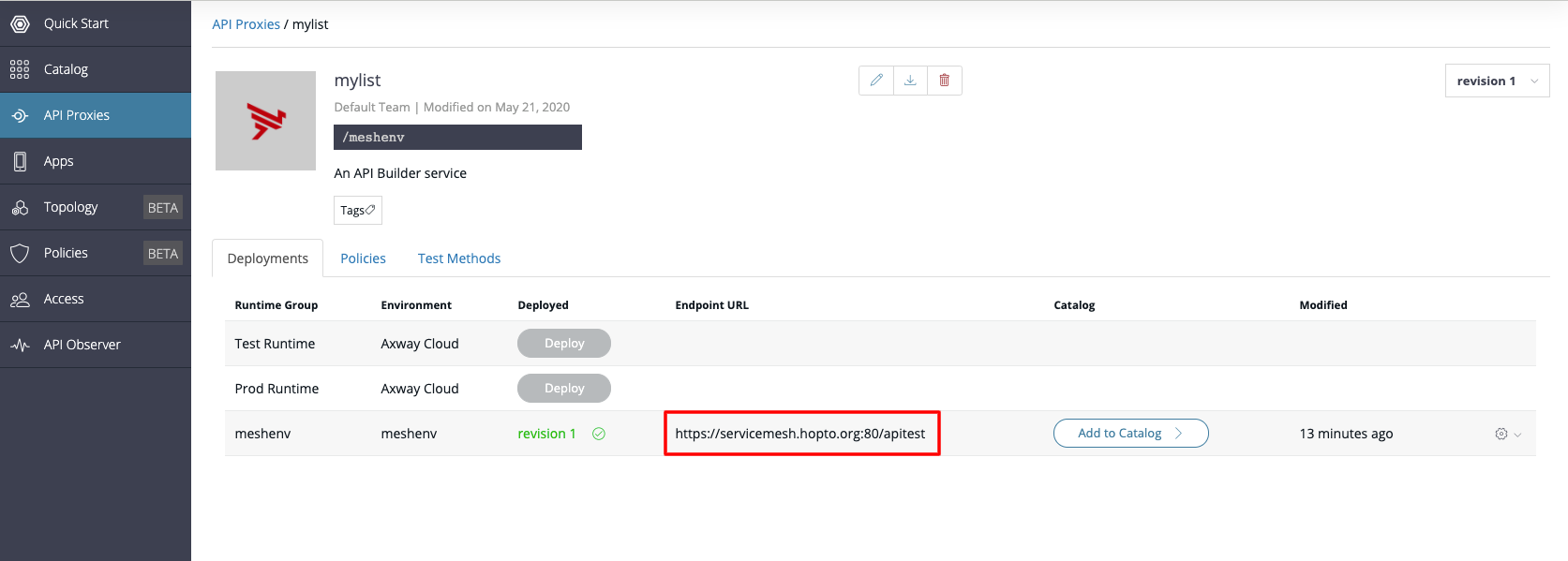Click the /meshenv base path box

click(457, 137)
